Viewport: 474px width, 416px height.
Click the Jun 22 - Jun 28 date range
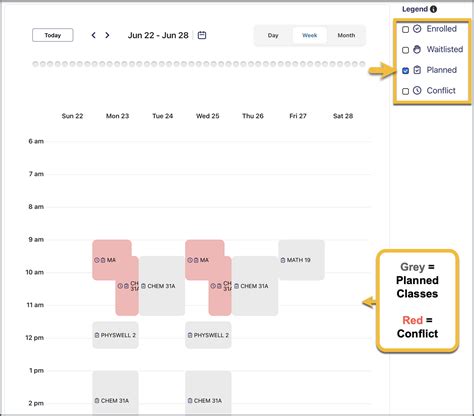pyautogui.click(x=158, y=35)
